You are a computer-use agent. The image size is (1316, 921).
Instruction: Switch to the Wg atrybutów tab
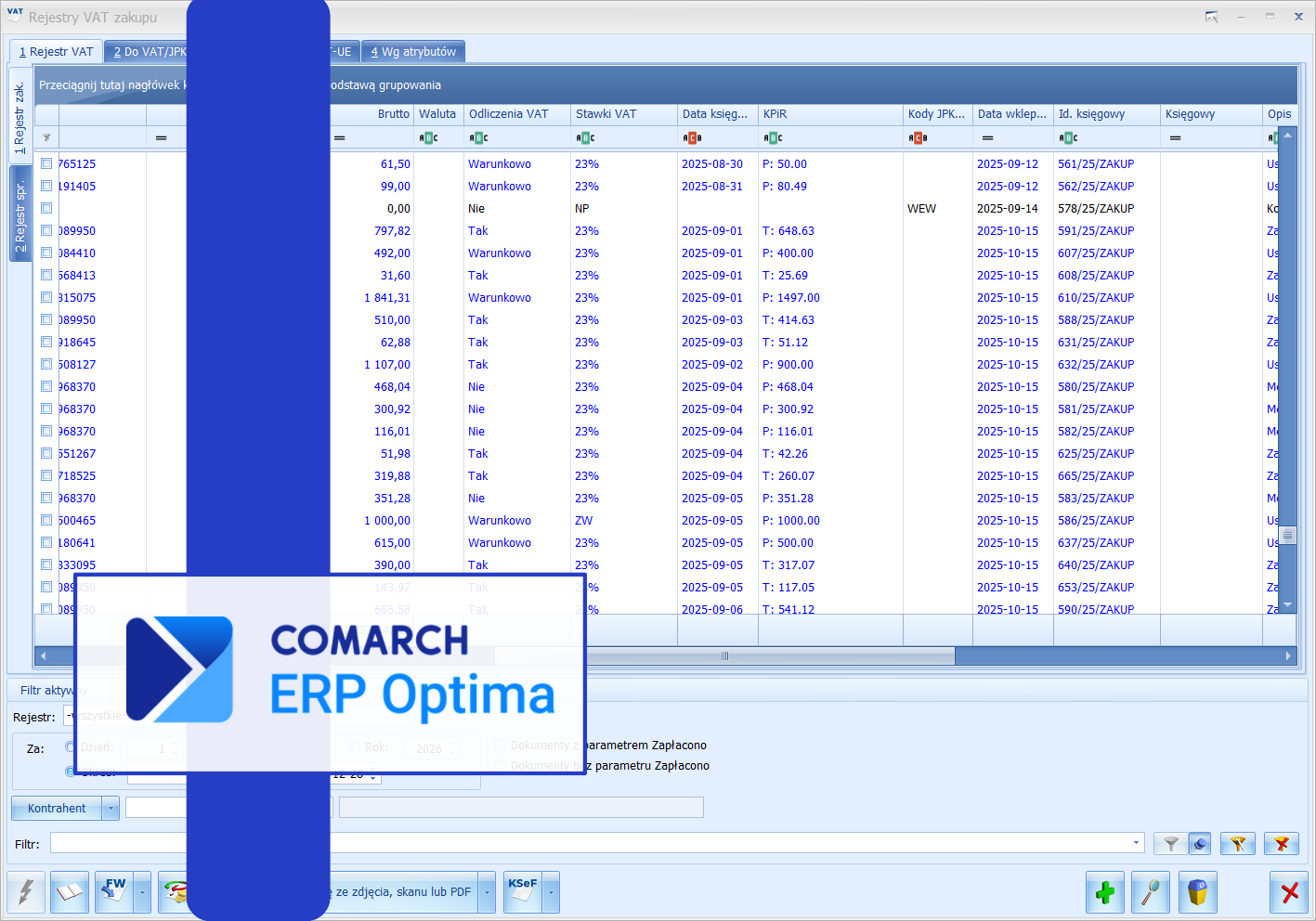[413, 52]
